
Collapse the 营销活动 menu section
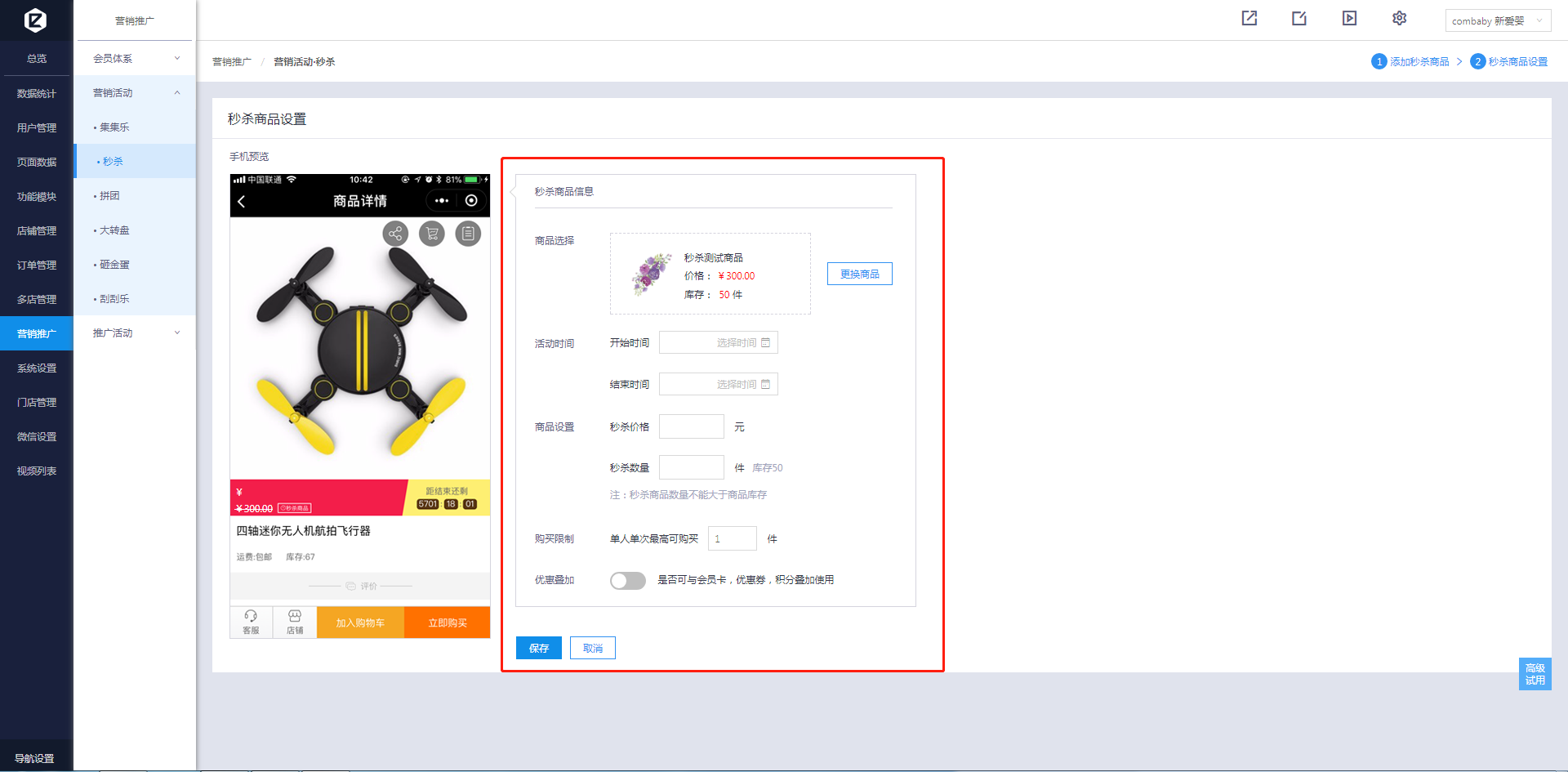tap(136, 93)
